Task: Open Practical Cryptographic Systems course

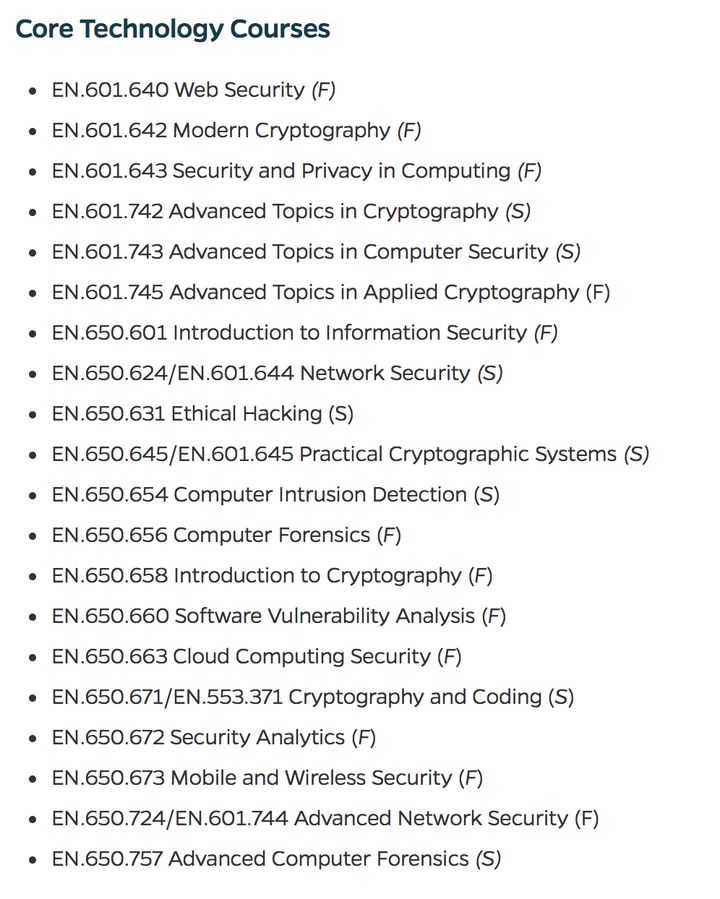Action: pos(350,454)
